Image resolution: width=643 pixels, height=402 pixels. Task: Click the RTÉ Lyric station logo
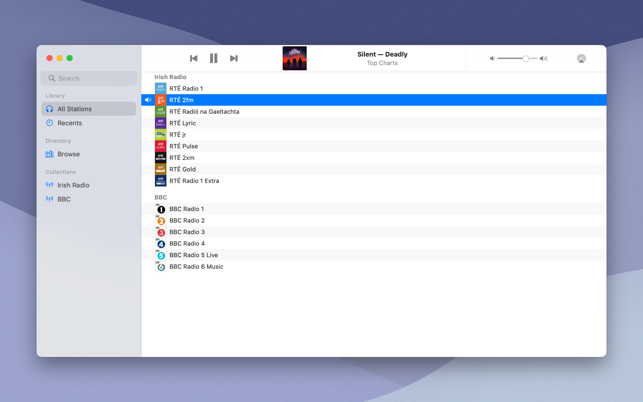click(161, 123)
